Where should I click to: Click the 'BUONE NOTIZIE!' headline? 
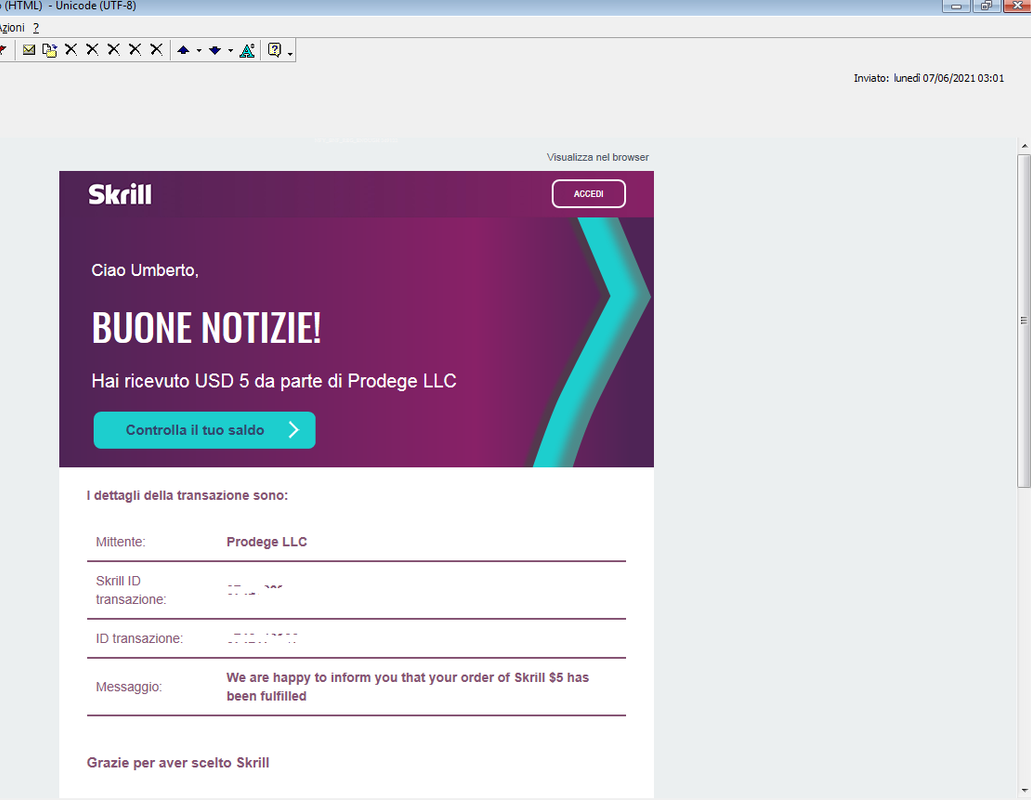206,327
